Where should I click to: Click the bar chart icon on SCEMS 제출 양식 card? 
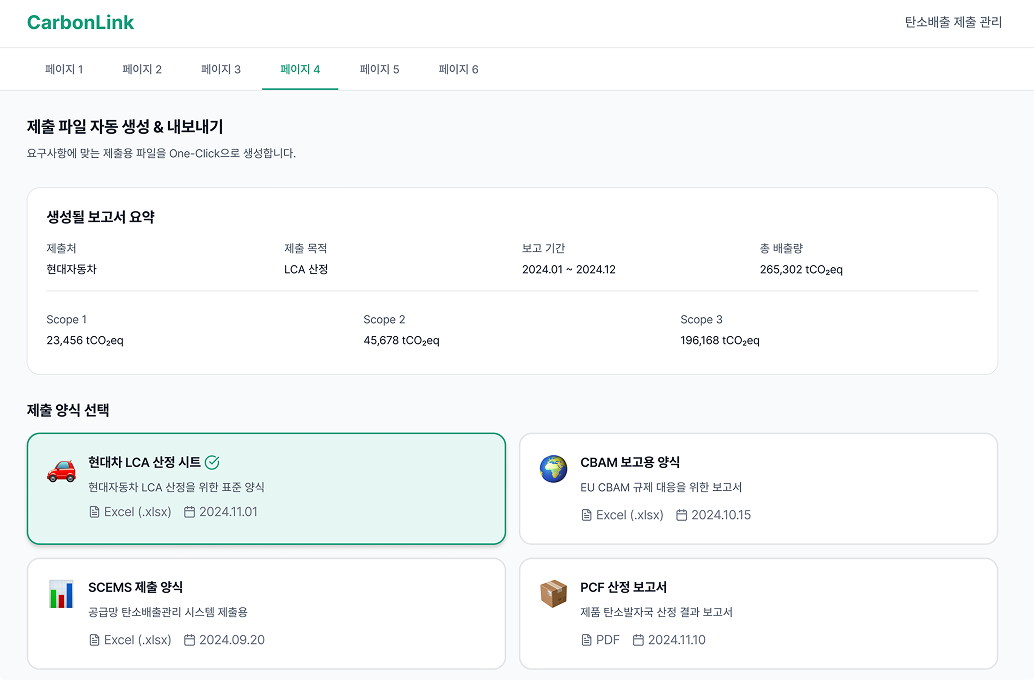click(x=62, y=594)
